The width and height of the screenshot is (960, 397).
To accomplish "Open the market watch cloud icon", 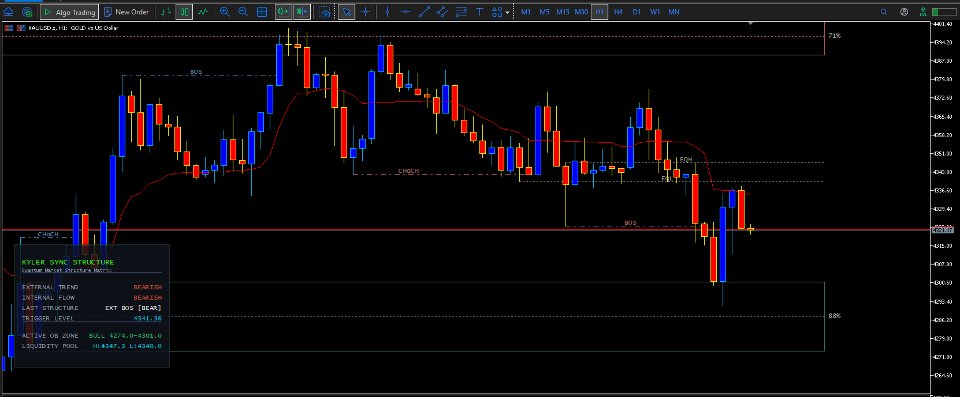I will click(10, 12).
